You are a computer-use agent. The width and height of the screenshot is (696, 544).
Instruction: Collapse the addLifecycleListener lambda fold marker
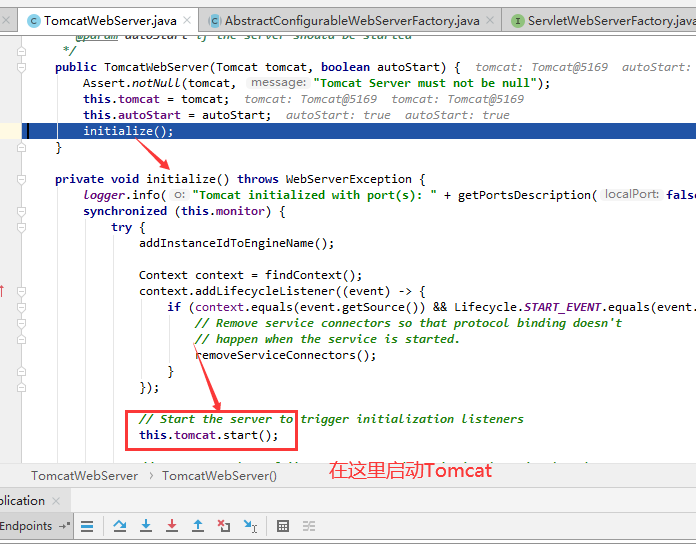click(x=21, y=291)
